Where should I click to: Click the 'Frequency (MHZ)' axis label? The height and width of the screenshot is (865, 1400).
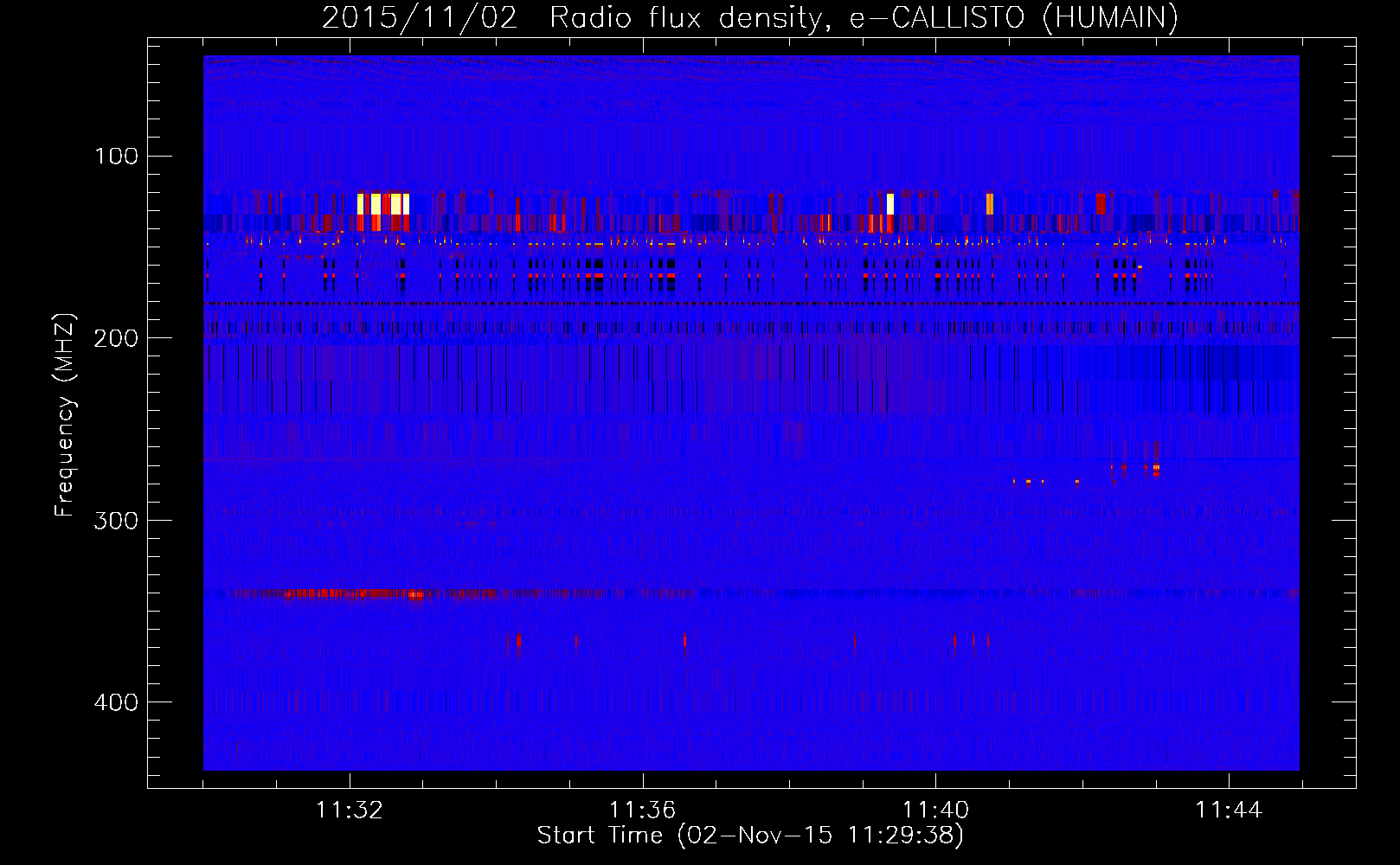pyautogui.click(x=65, y=415)
